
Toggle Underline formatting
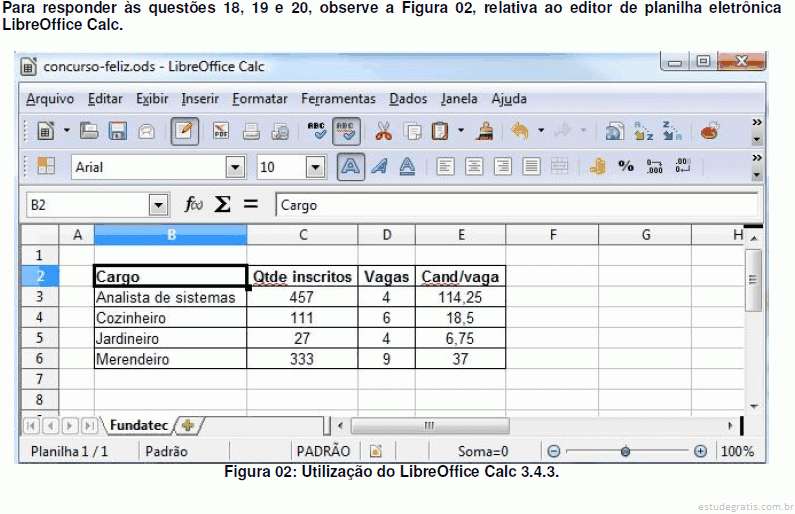tap(407, 166)
